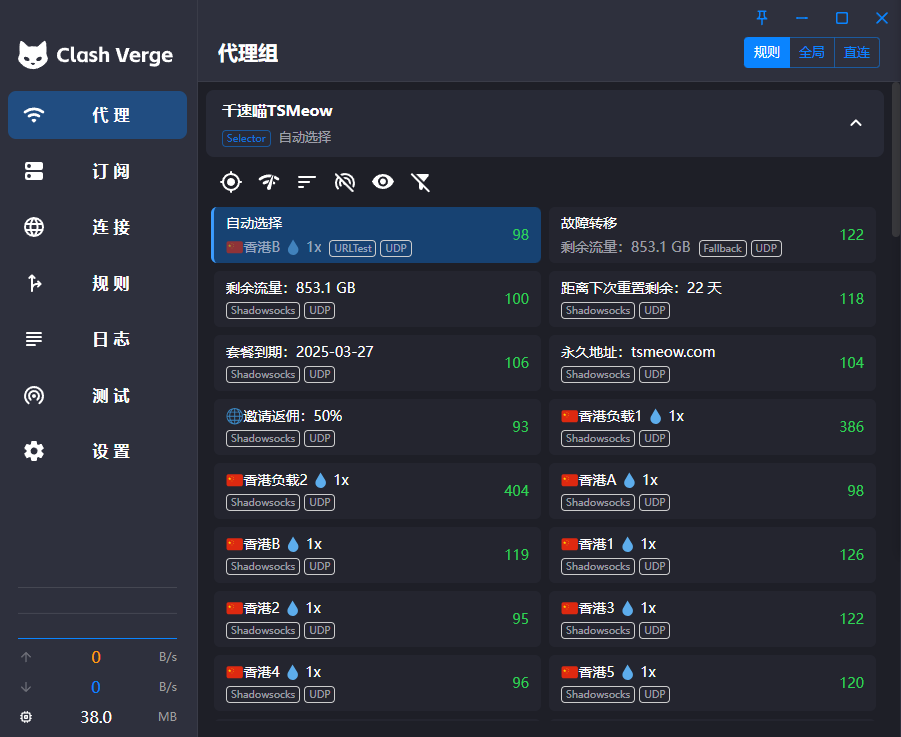Click the fork arrow icon beside 规则
This screenshot has height=737, width=901.
[x=34, y=283]
